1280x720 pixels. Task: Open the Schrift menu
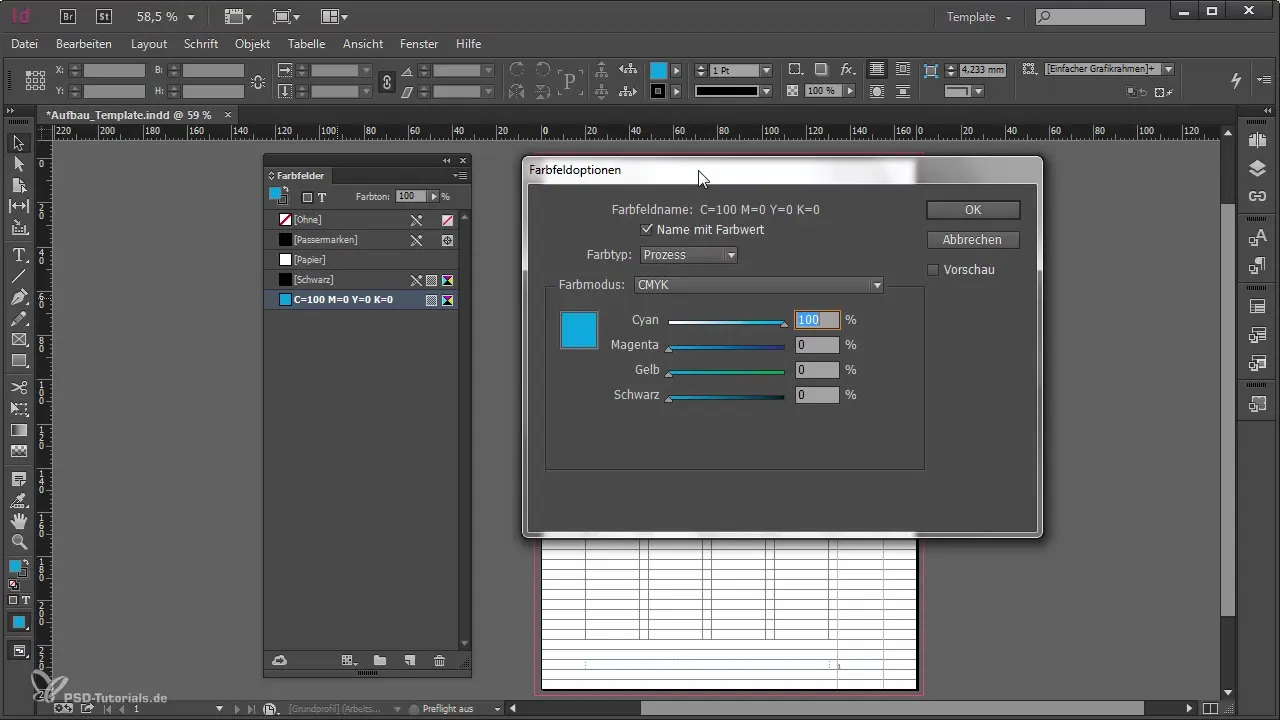pos(202,44)
